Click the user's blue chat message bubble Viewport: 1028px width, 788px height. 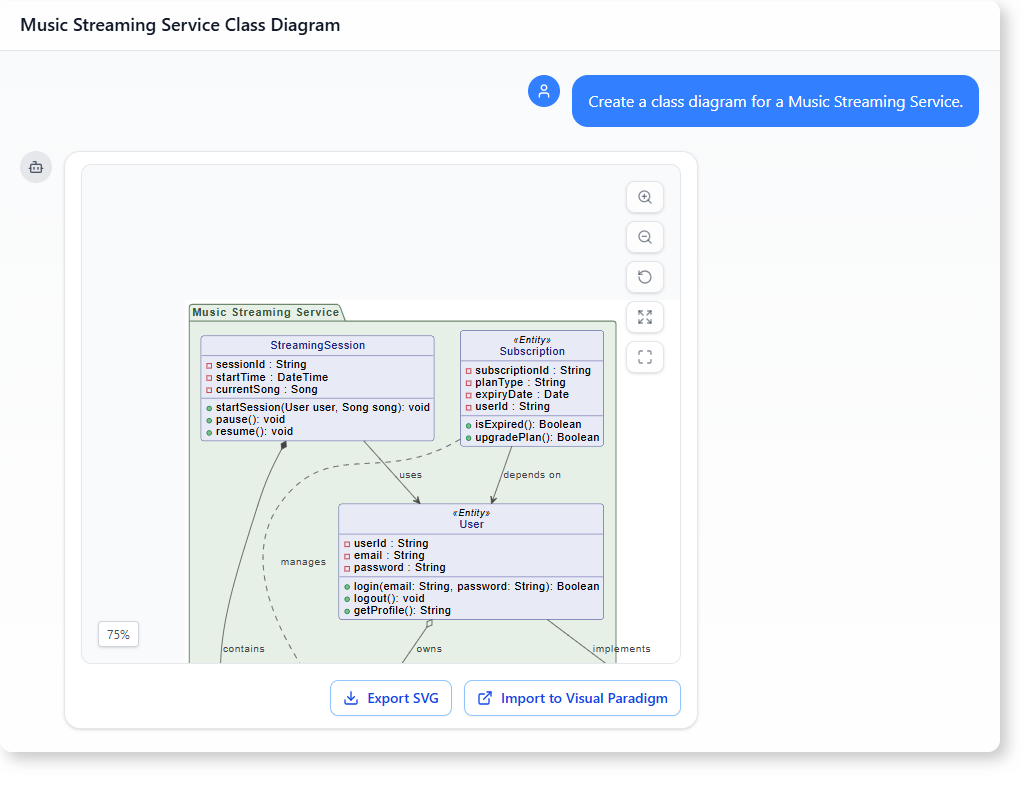point(775,101)
